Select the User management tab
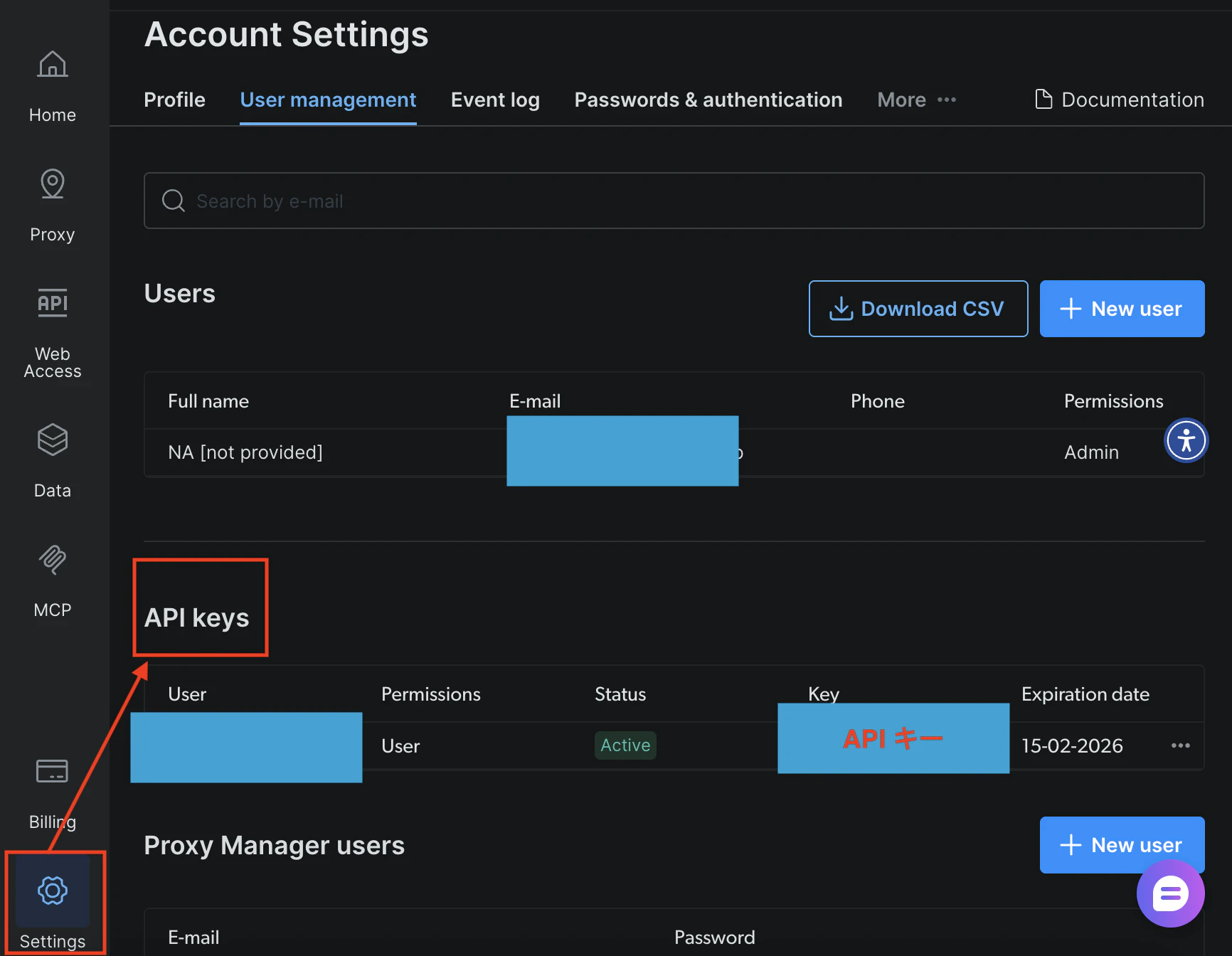 [x=328, y=100]
